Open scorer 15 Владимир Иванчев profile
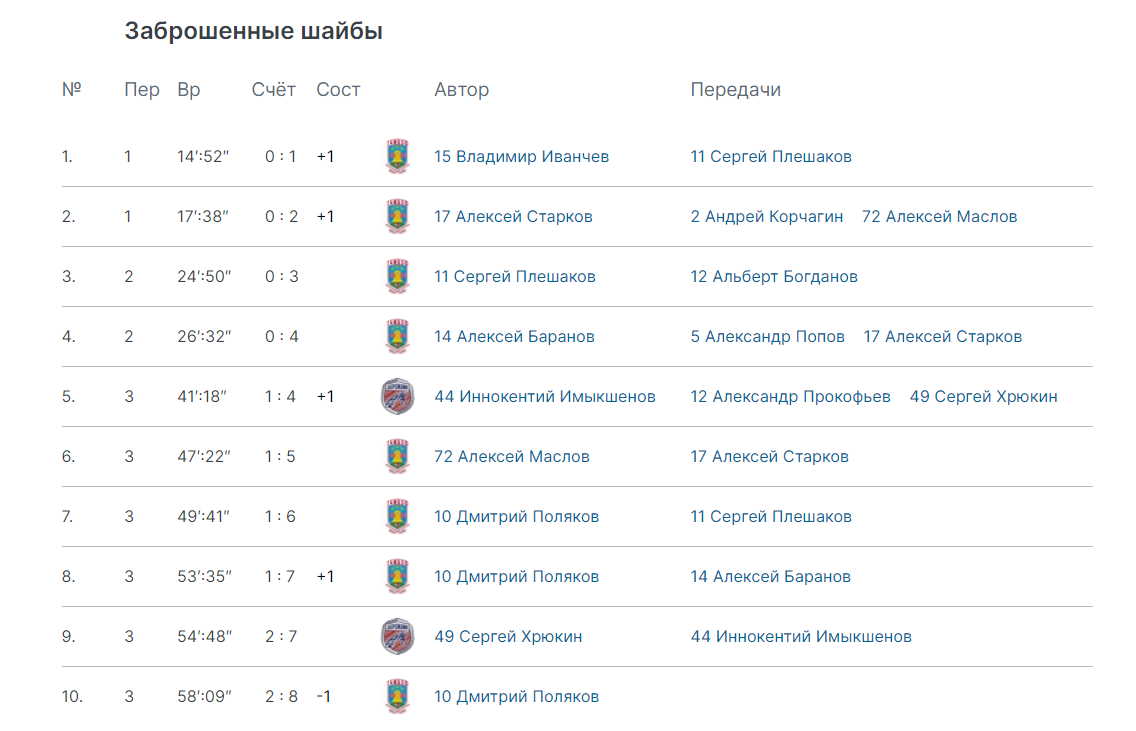The height and width of the screenshot is (731, 1136). [x=522, y=156]
